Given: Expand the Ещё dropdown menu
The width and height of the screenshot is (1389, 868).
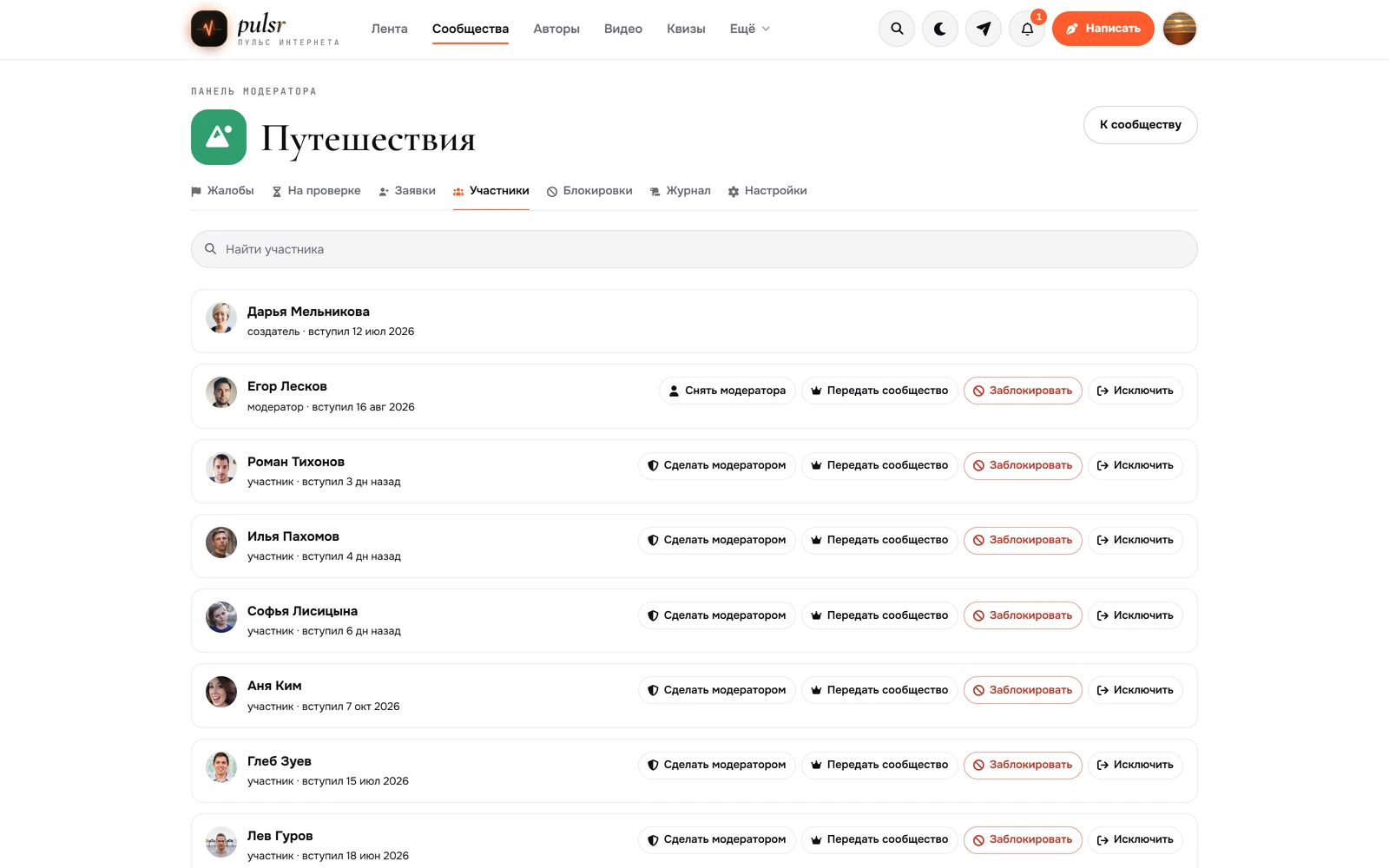Looking at the screenshot, I should [750, 29].
